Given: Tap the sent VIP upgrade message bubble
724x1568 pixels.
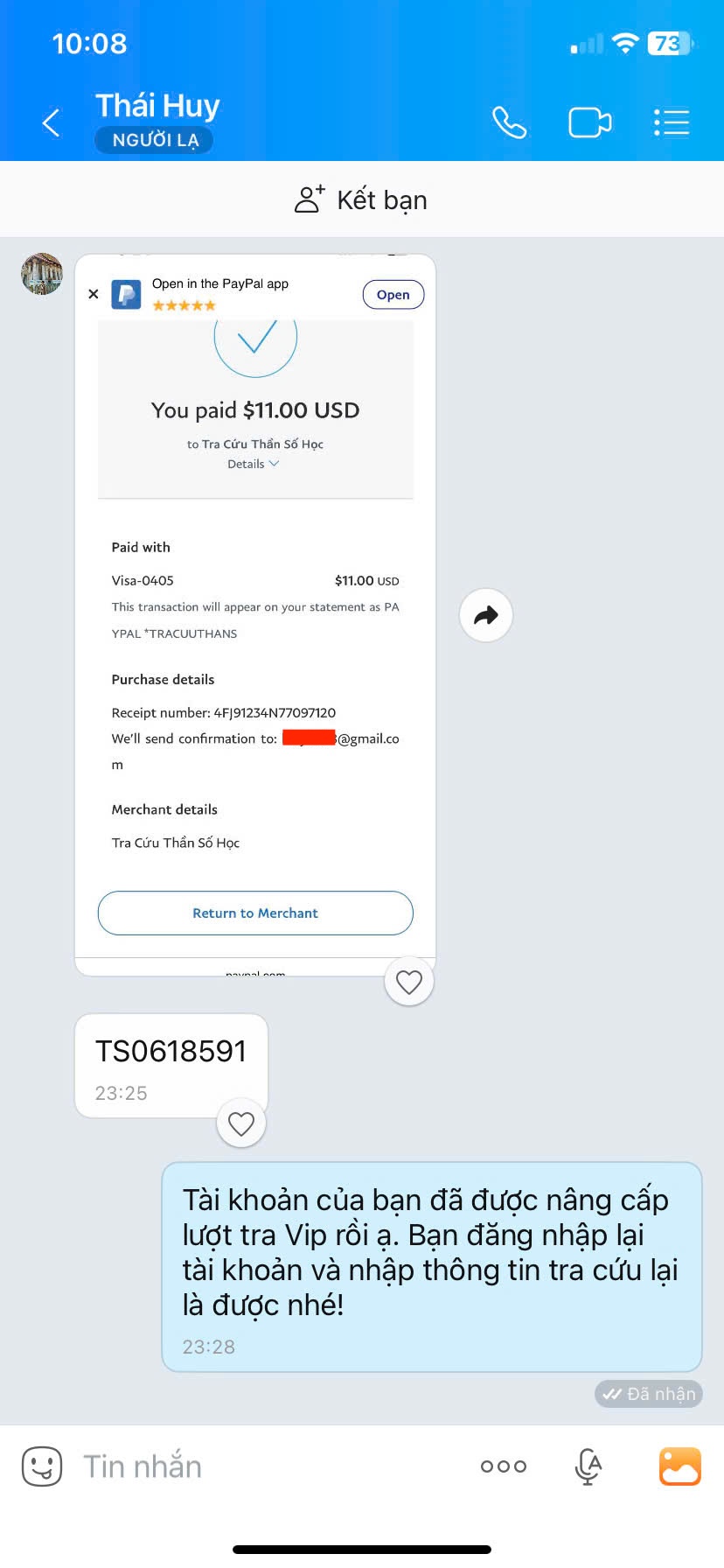Looking at the screenshot, I should coord(431,1265).
